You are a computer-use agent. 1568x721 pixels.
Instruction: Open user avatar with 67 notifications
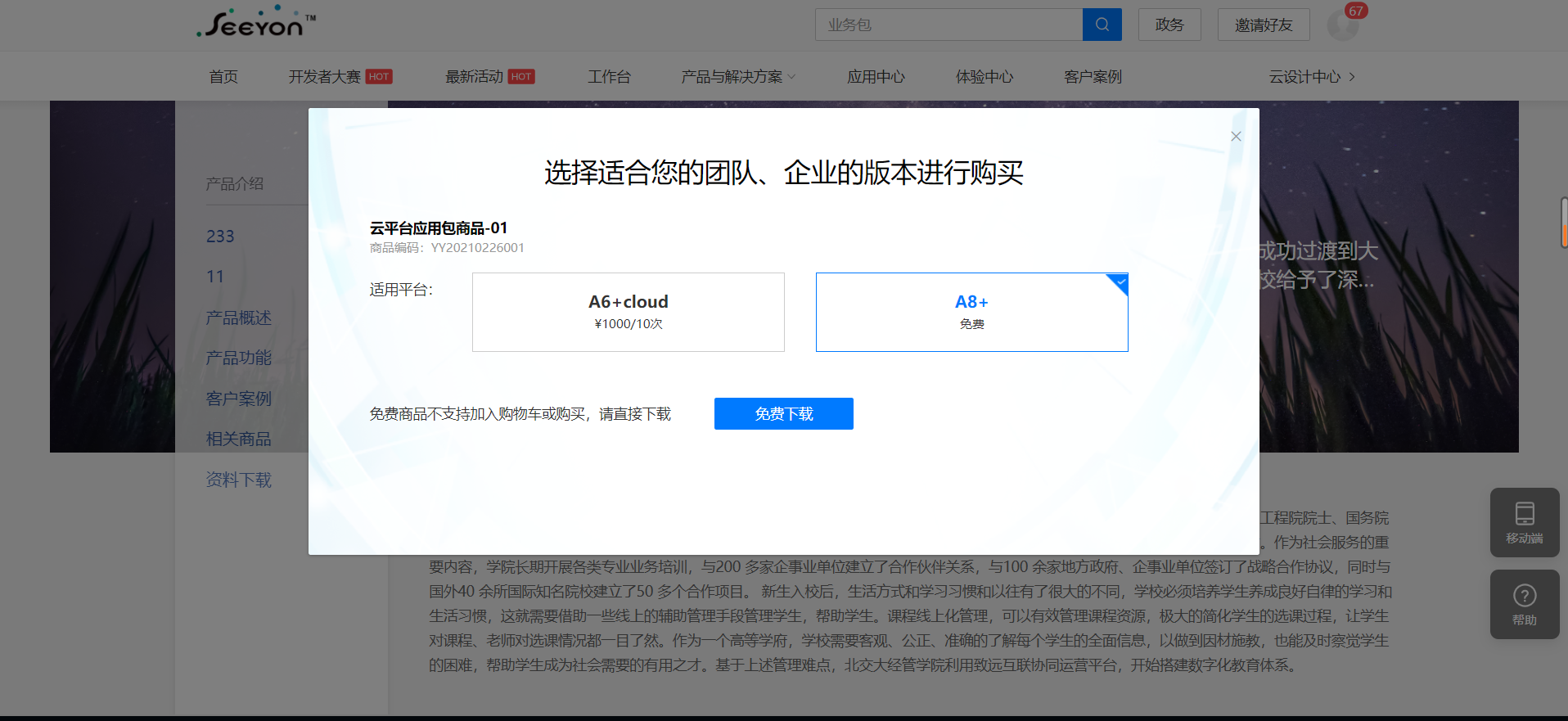coord(1343,25)
